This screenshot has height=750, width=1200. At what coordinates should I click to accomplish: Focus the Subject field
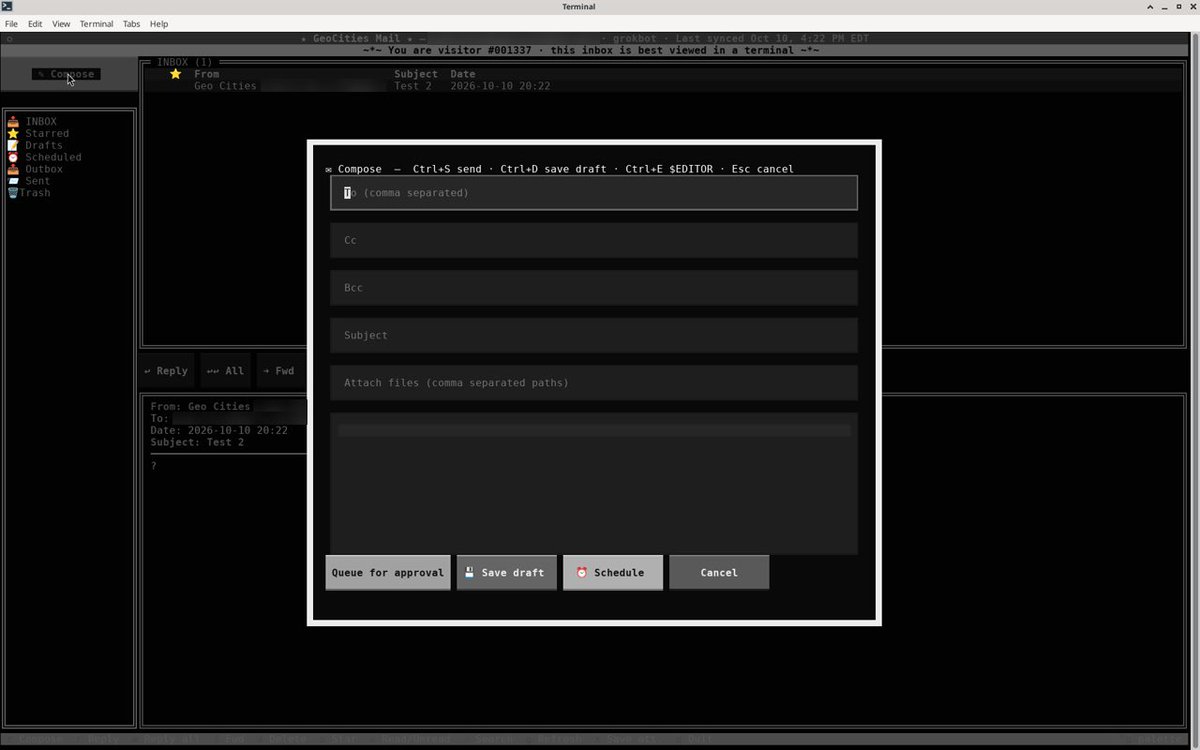coord(594,335)
